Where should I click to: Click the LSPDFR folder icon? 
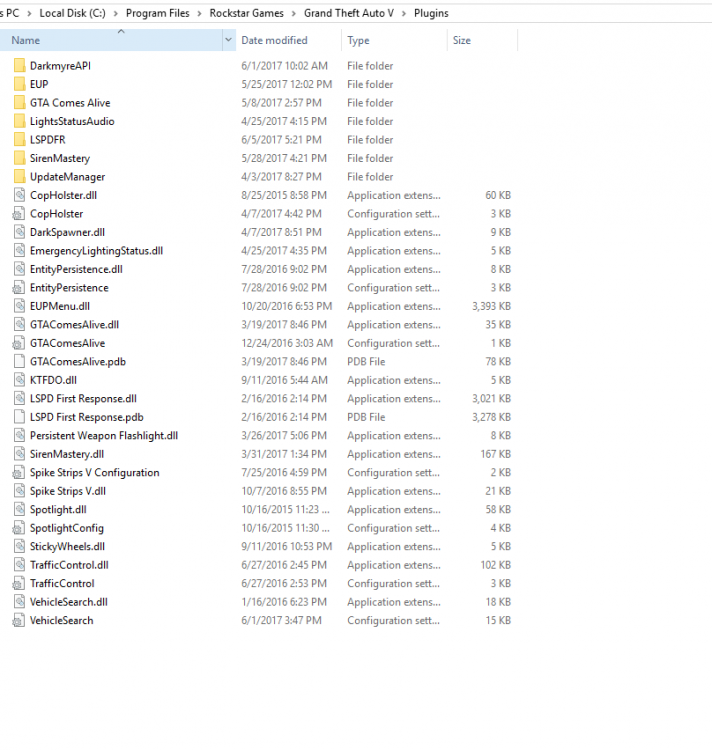click(x=19, y=140)
